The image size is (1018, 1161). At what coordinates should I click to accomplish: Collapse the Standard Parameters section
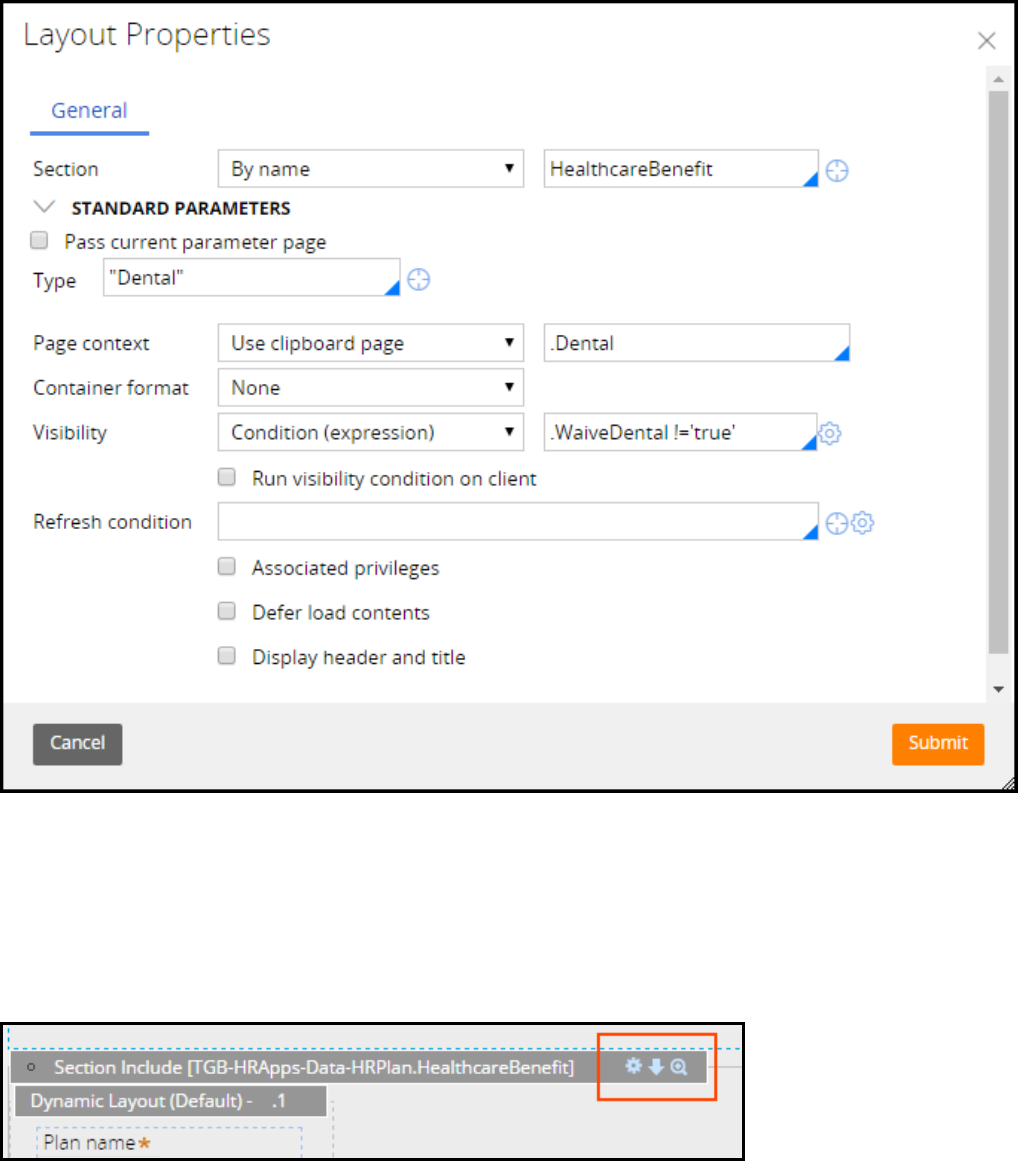(44, 208)
